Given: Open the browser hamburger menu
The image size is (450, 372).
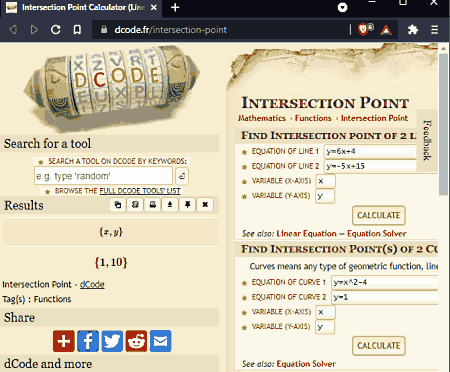Looking at the screenshot, I should pos(434,30).
